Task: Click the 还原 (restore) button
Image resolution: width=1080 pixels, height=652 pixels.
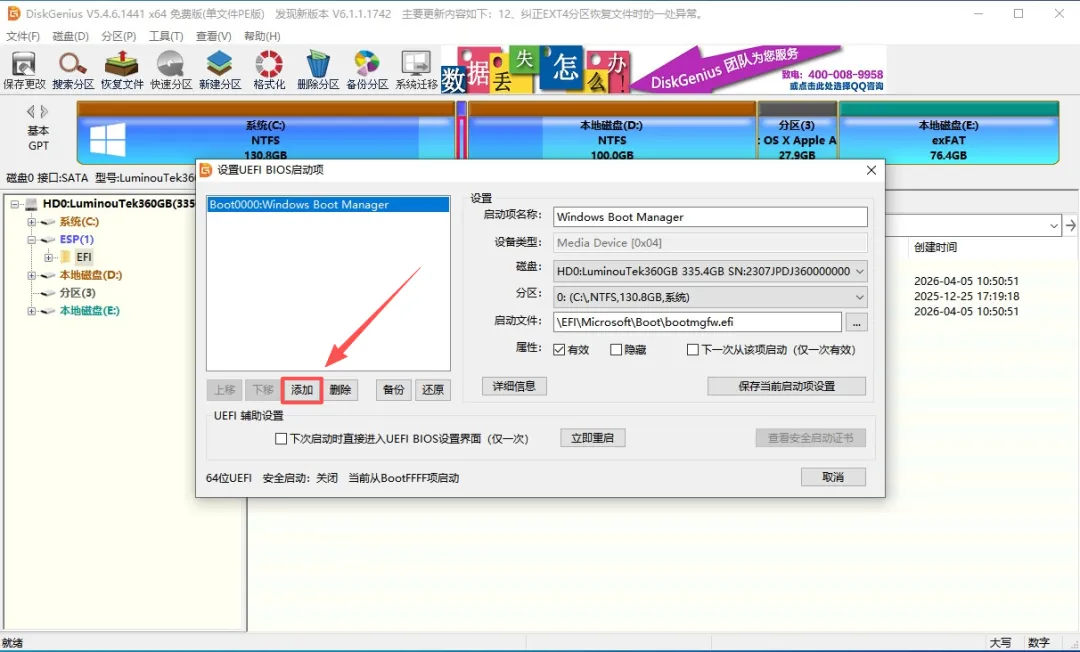Action: (x=433, y=390)
